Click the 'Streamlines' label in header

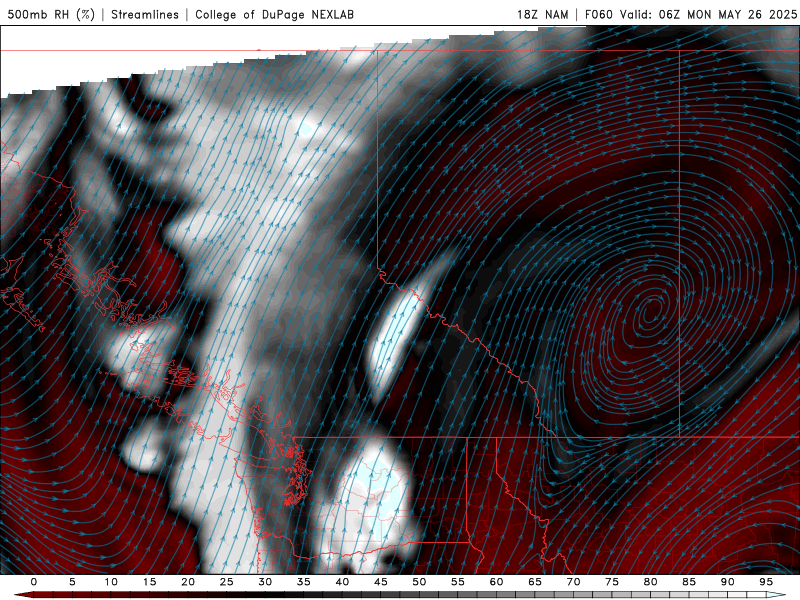point(145,14)
